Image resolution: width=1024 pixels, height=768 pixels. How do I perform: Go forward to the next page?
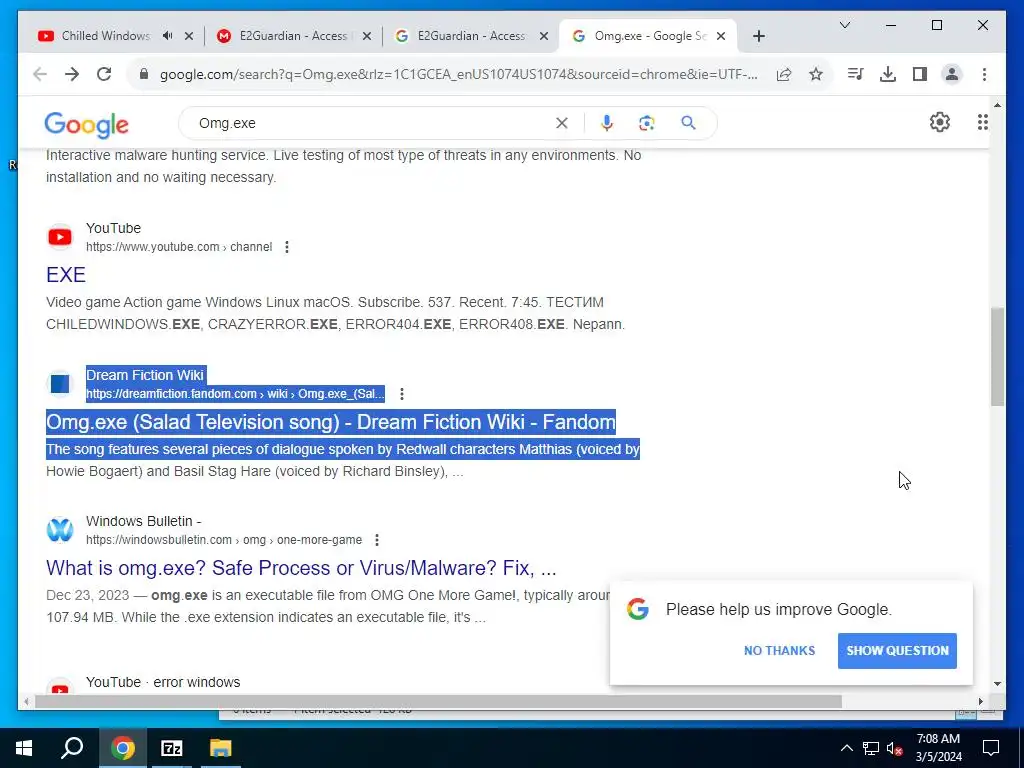(72, 74)
